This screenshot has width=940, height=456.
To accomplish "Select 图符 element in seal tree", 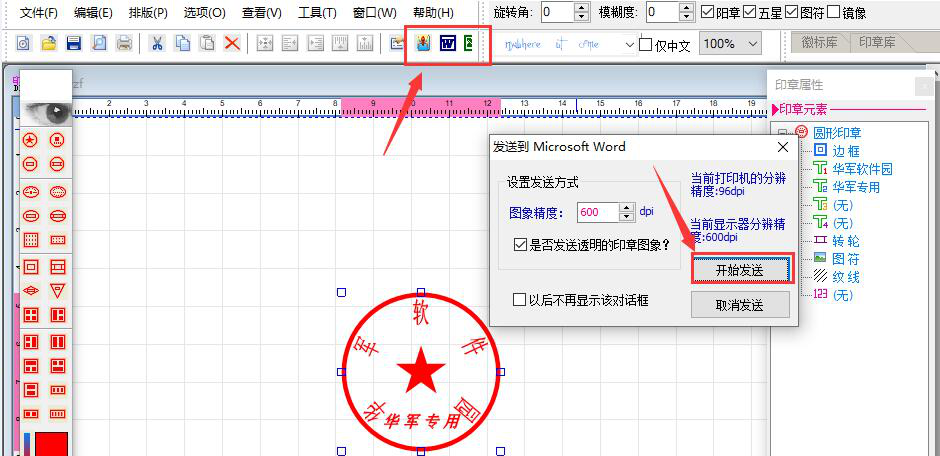I will [846, 259].
